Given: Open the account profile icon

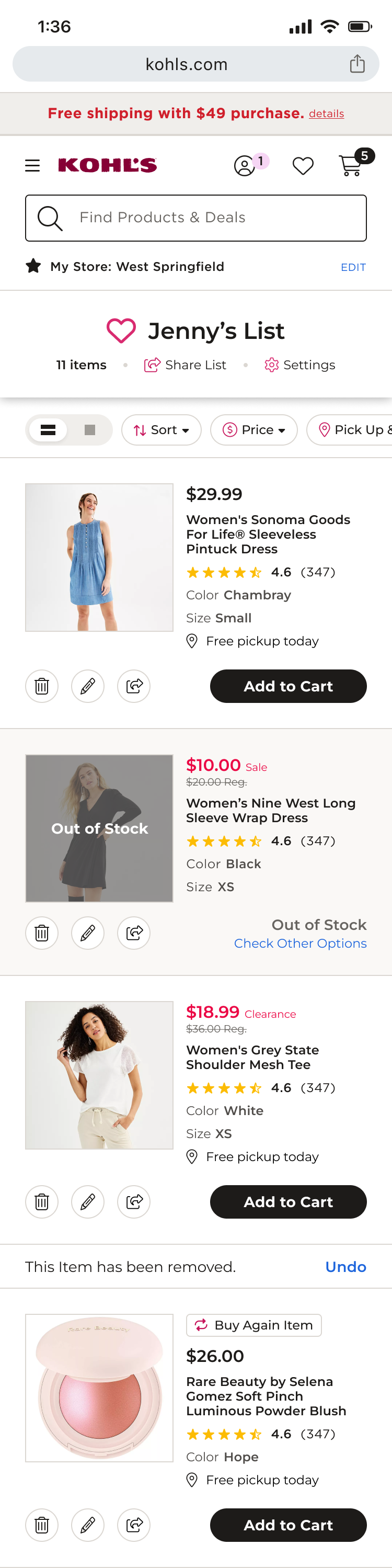Looking at the screenshot, I should (244, 166).
